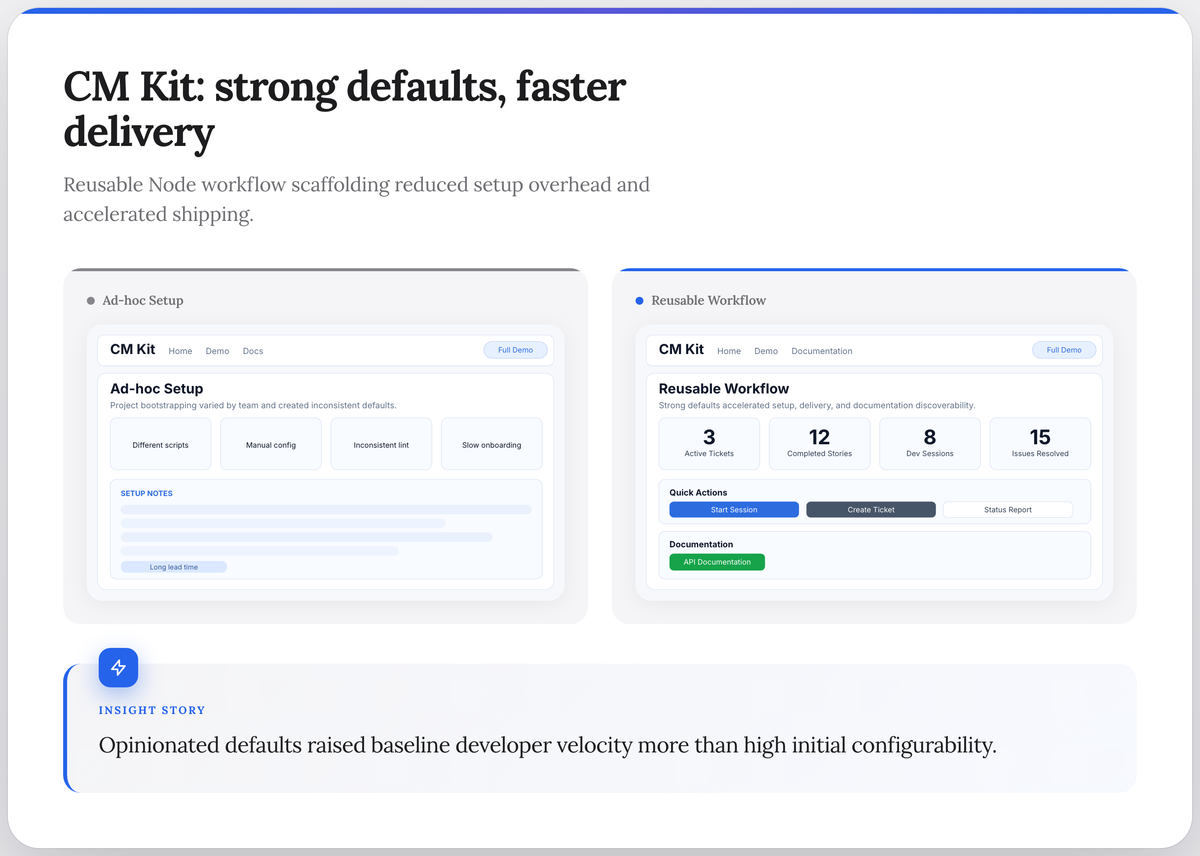The image size is (1200, 856).
Task: Select the CM Kit logo in the right panel
Action: point(680,349)
